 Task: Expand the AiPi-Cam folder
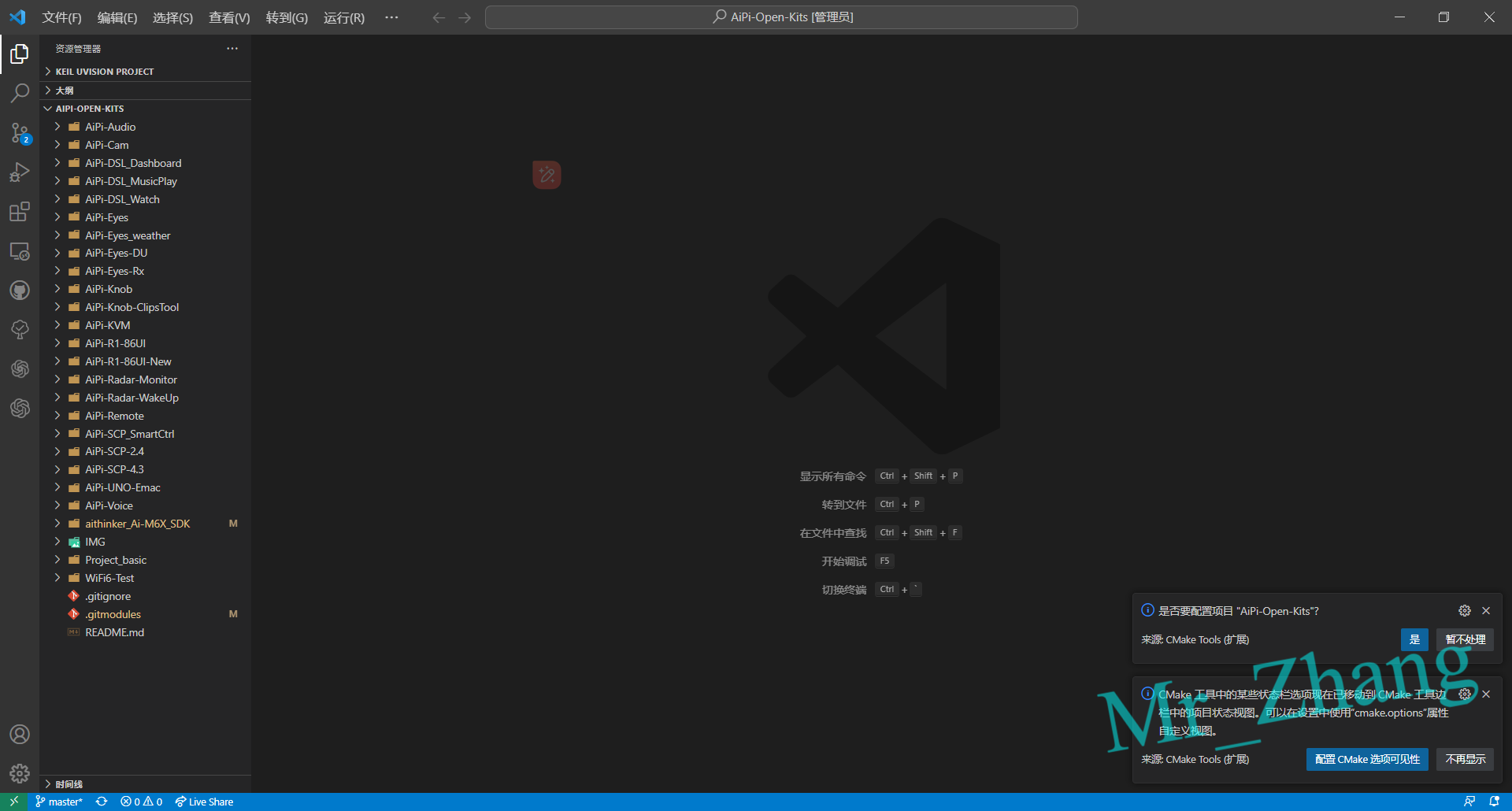pos(146,145)
